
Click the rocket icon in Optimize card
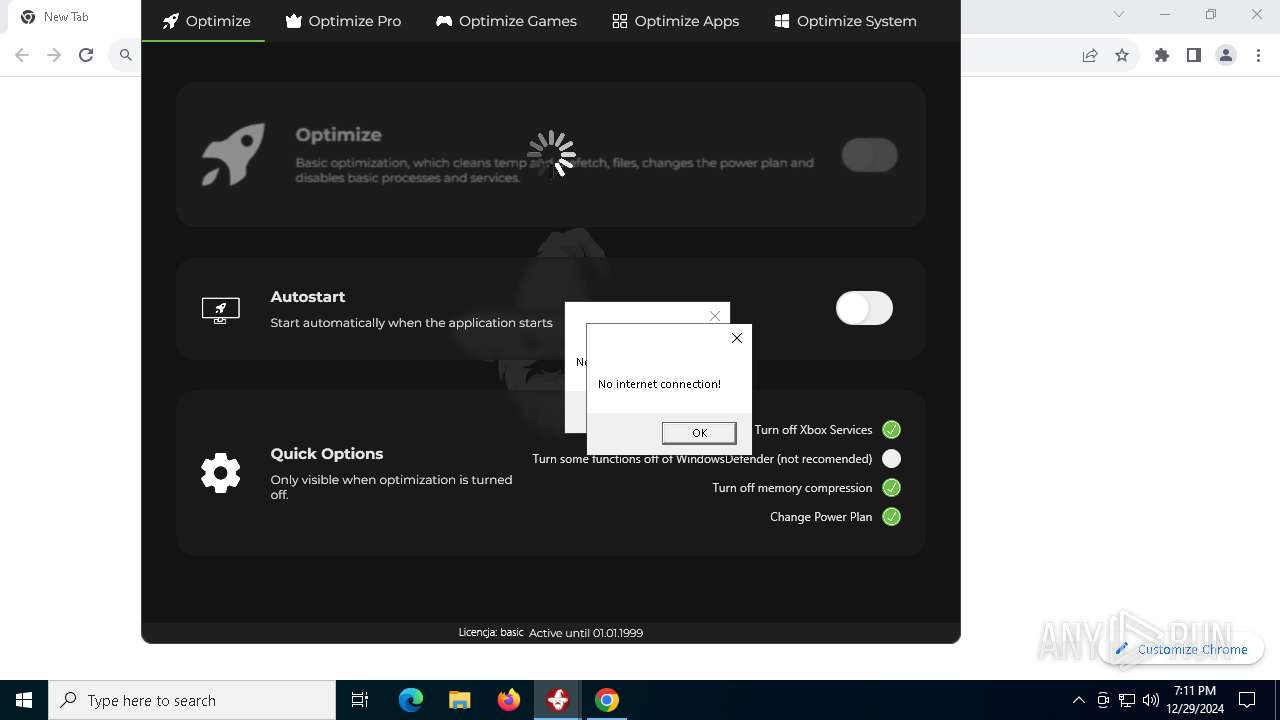coord(233,154)
